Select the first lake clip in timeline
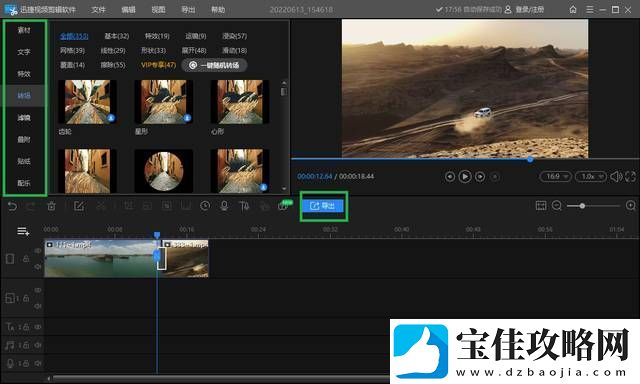 tap(100, 259)
